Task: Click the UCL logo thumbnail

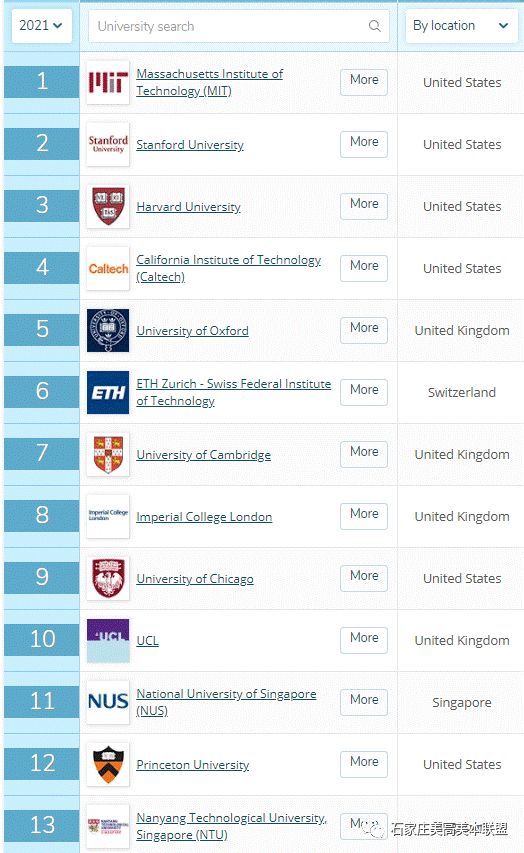Action: click(x=108, y=640)
